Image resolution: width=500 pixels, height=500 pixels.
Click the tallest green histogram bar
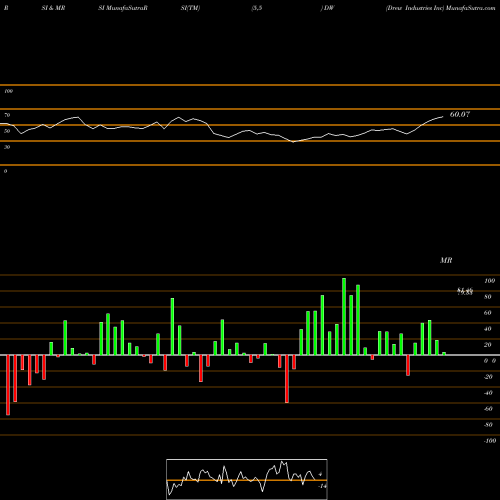344,316
